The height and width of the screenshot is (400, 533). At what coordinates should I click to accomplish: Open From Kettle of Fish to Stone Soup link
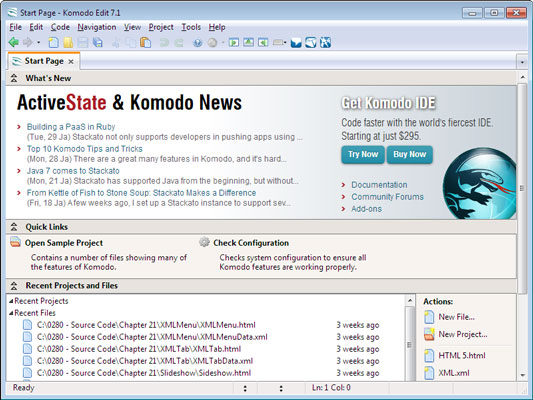pos(141,193)
